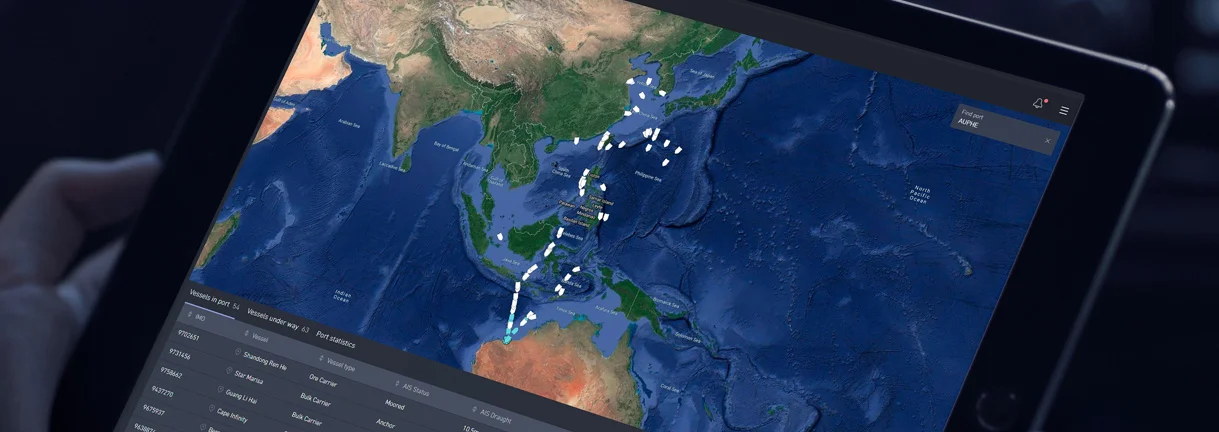
Task: Select vessel name Cape Infinity
Action: coord(232,415)
